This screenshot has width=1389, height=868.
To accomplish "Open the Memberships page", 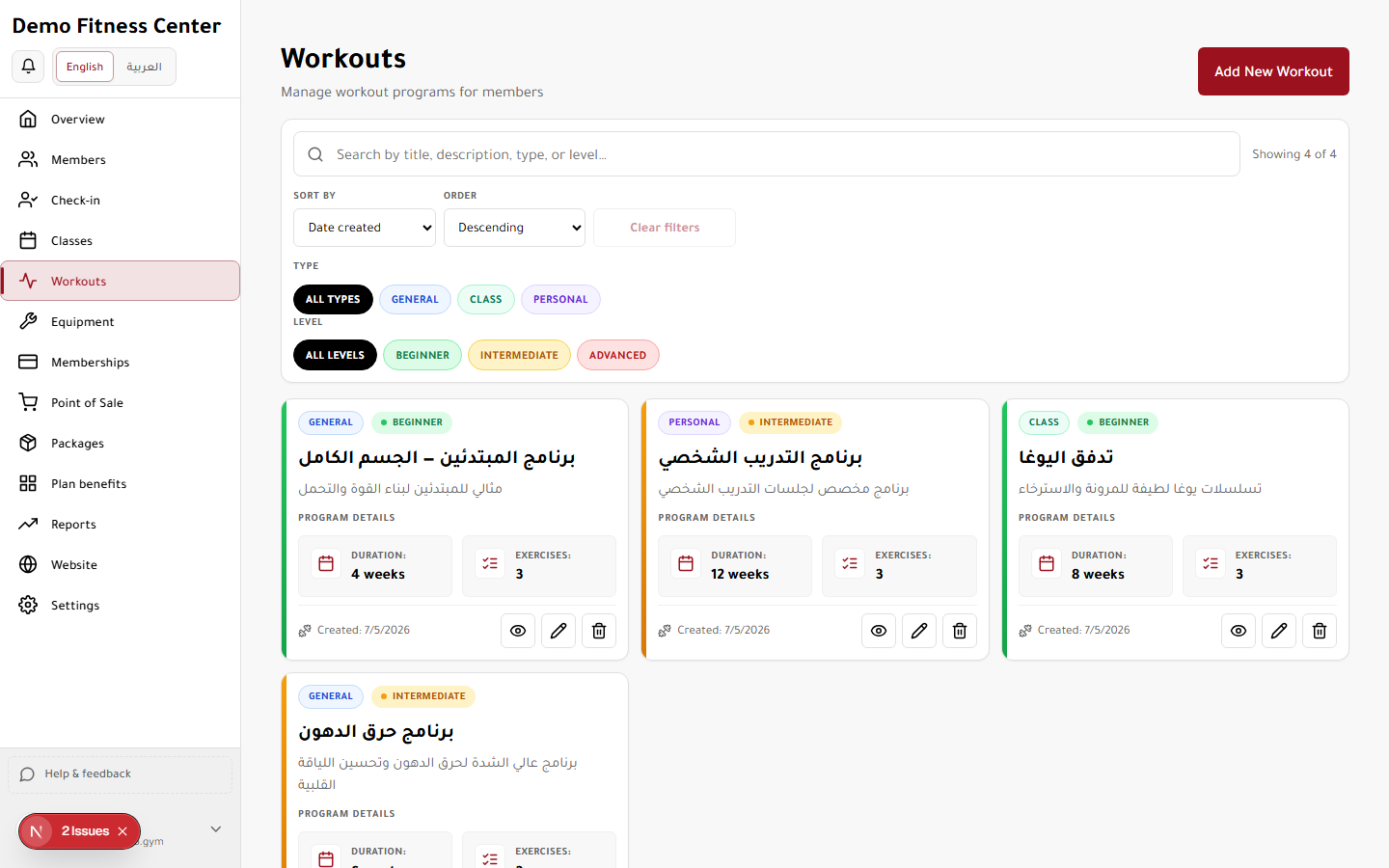I will pos(121,363).
